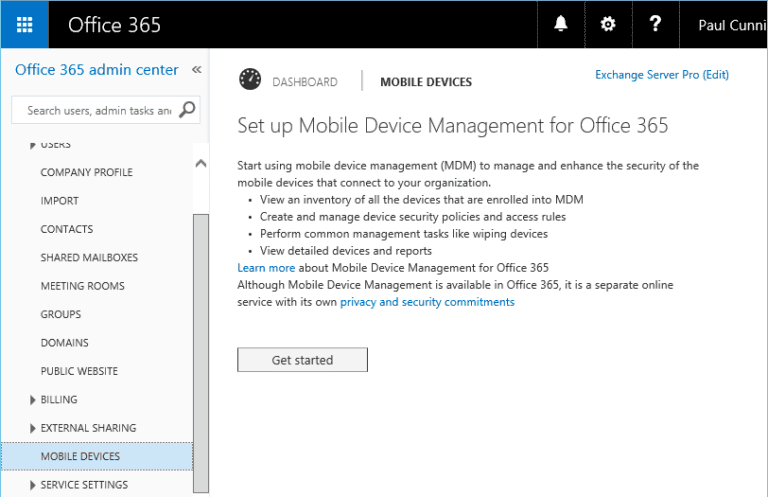Click the Set up Mobile Device Management heading
The width and height of the screenshot is (768, 497).
click(453, 126)
